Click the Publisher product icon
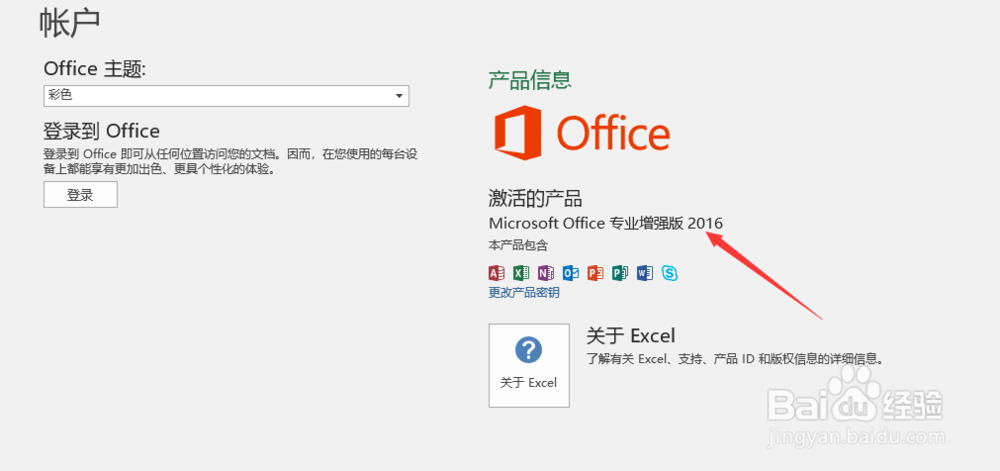Viewport: 1000px width, 471px height. click(620, 272)
